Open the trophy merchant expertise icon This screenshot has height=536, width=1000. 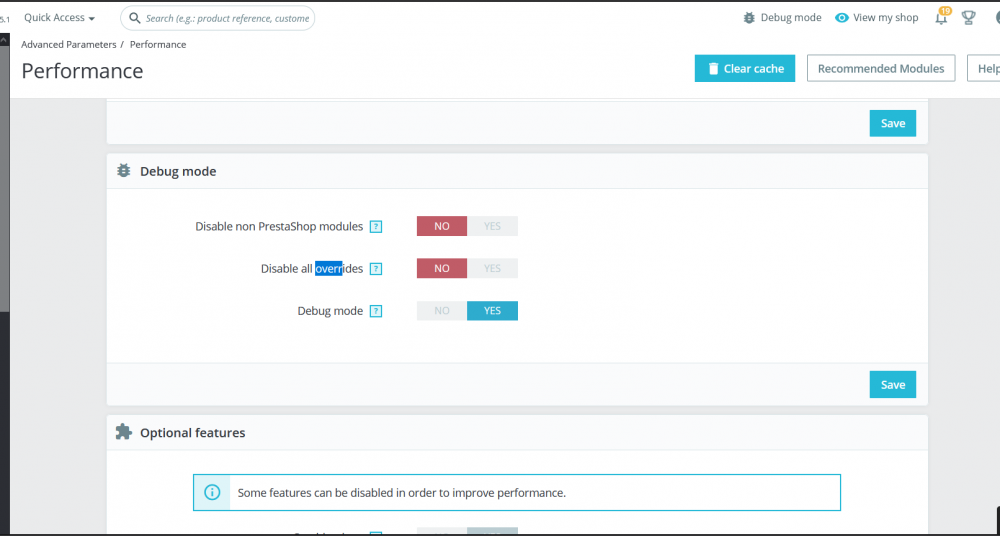(x=968, y=18)
